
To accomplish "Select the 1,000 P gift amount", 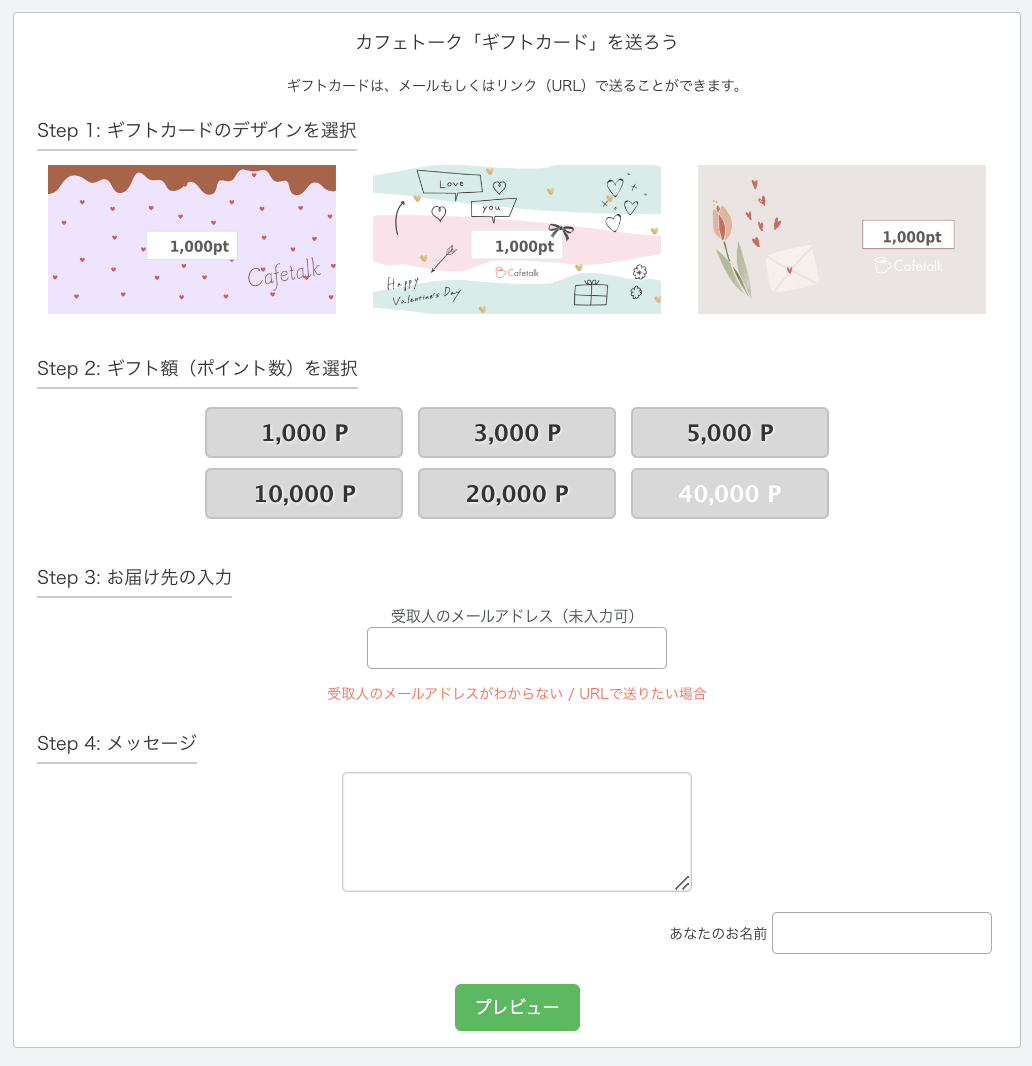I will 304,433.
